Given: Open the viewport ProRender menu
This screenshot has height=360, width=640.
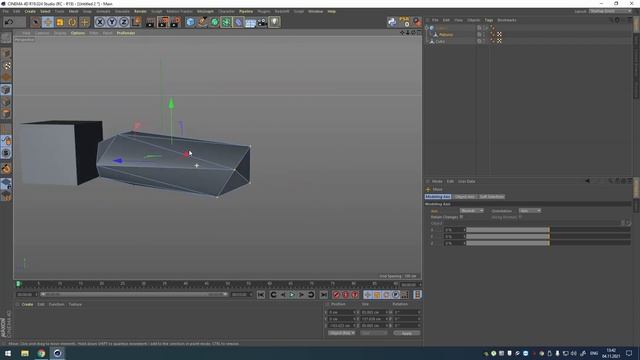Looking at the screenshot, I should 126,33.
